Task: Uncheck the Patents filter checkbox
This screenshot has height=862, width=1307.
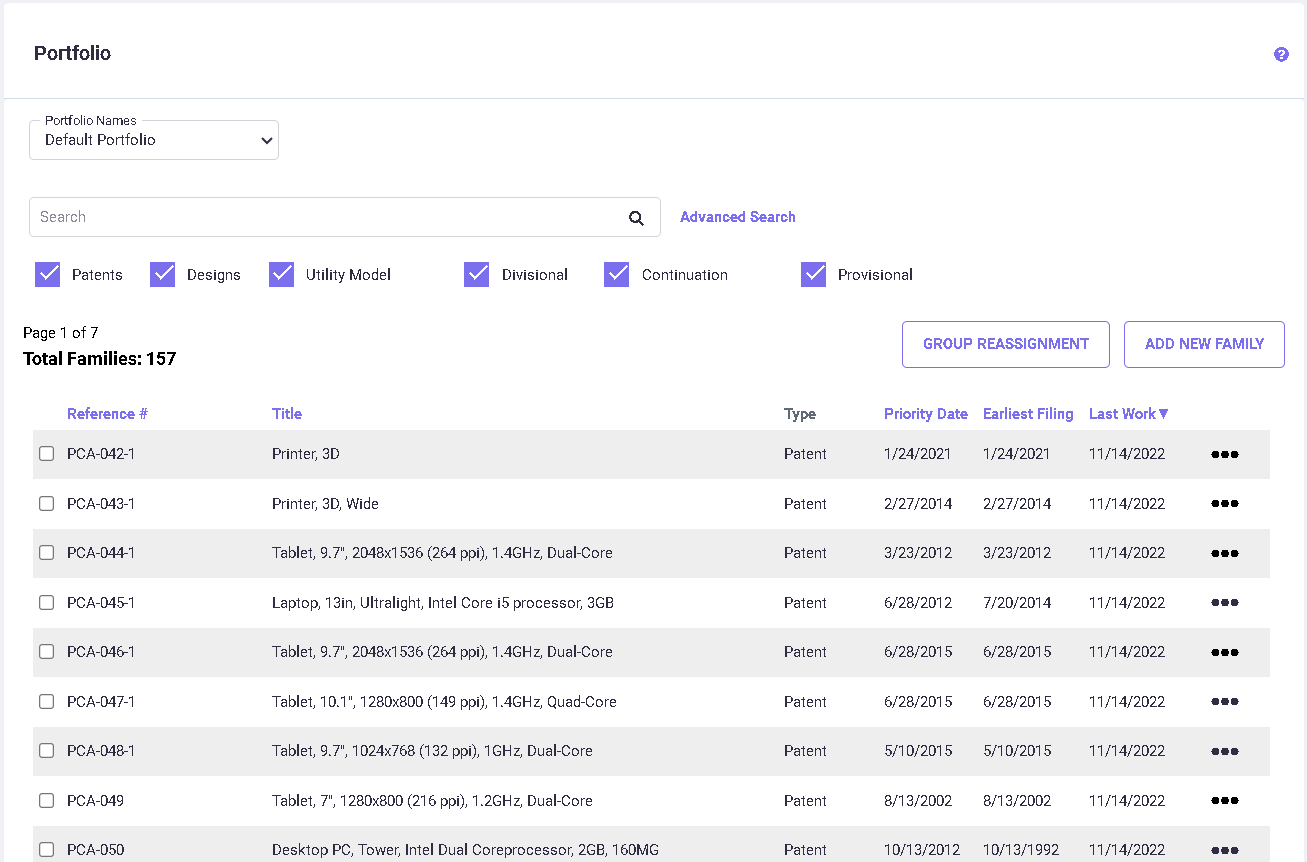Action: [48, 275]
